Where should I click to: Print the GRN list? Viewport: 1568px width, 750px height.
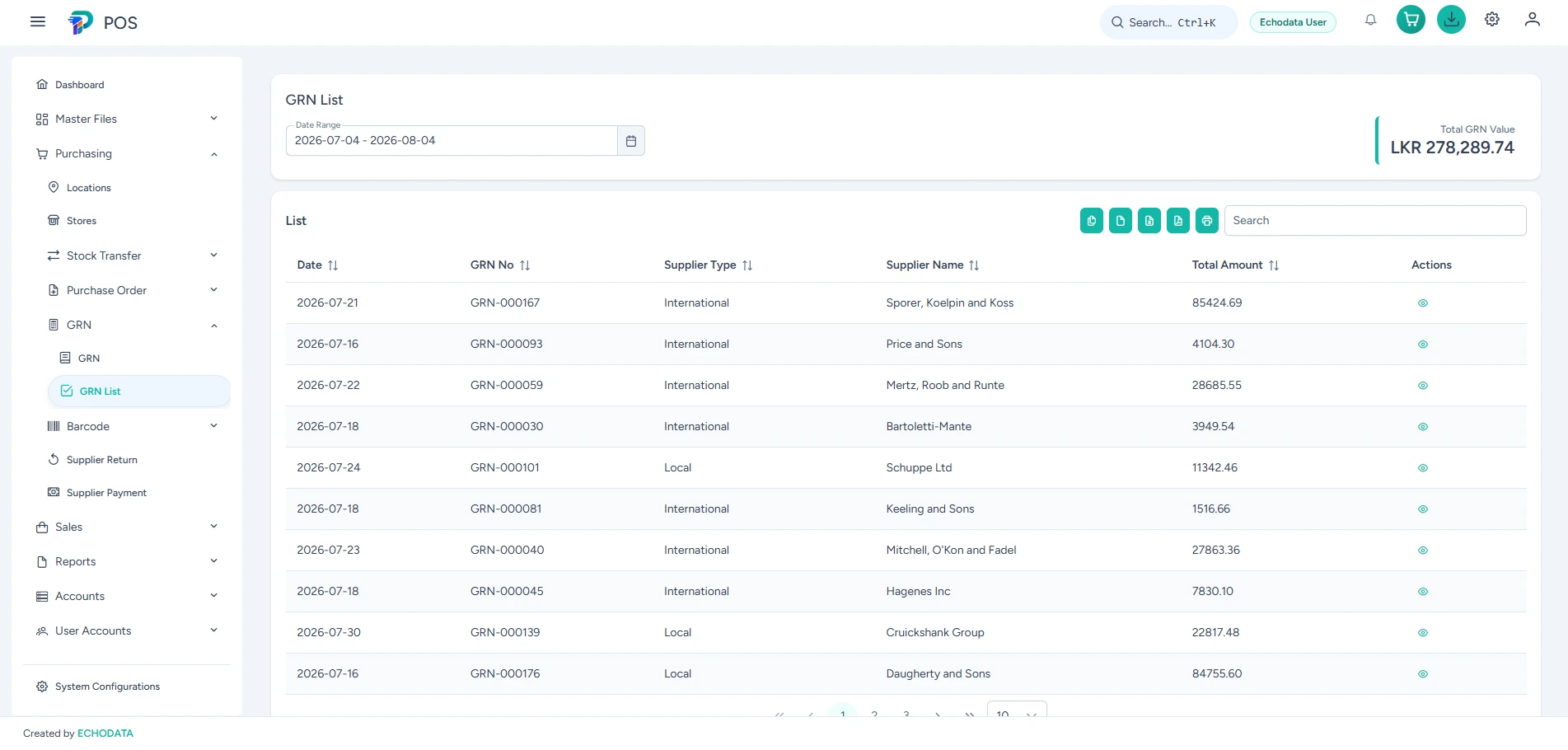(1207, 221)
